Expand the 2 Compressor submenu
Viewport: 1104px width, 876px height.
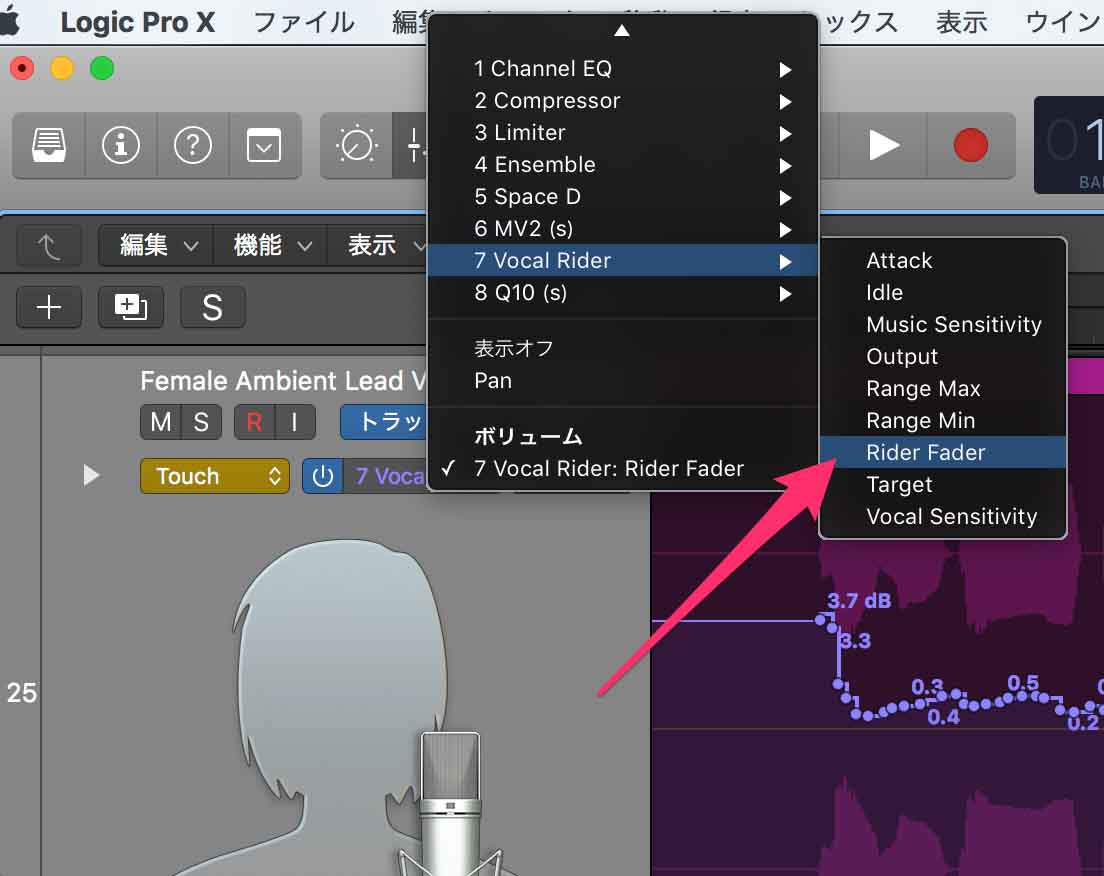coord(622,101)
